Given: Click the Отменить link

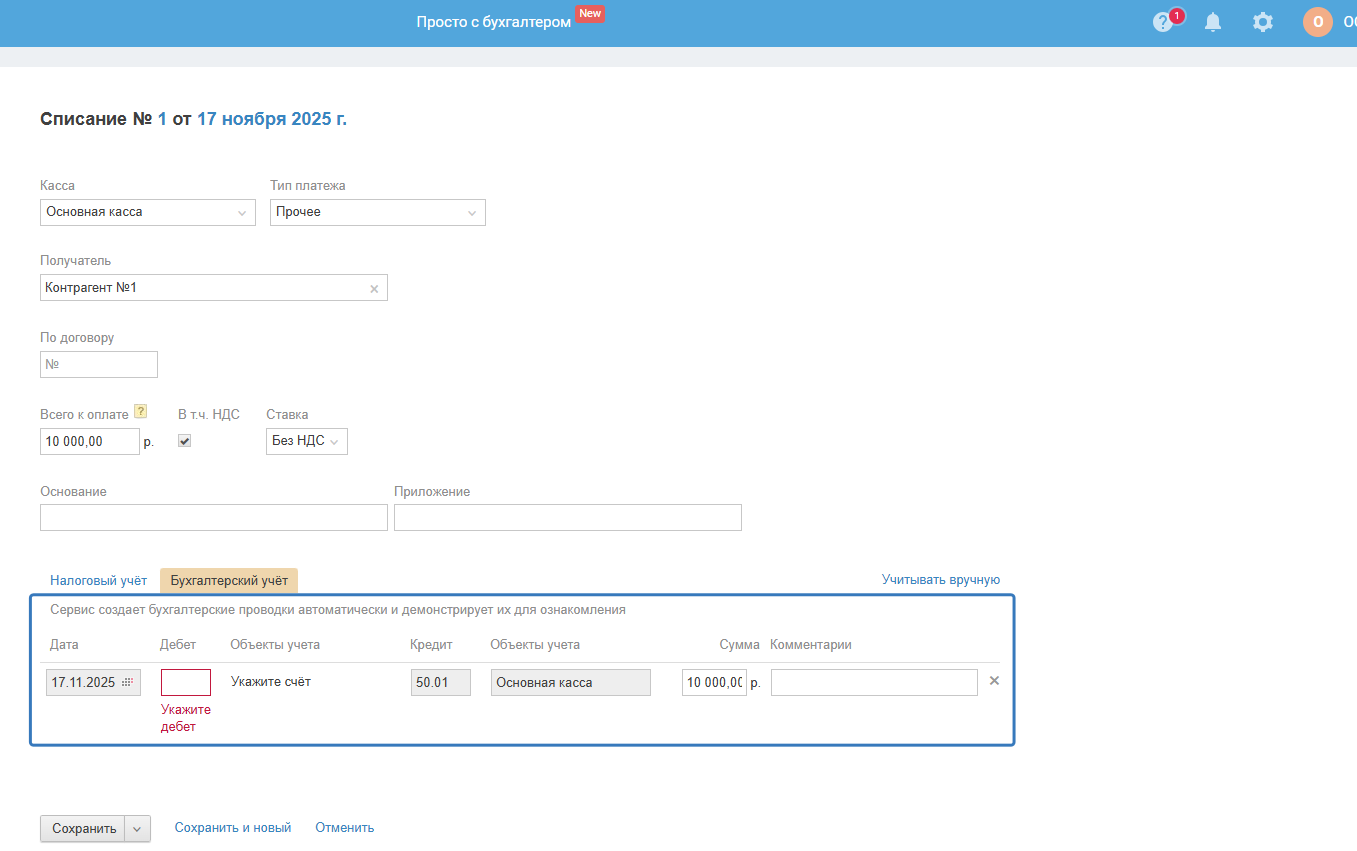Looking at the screenshot, I should (x=345, y=828).
